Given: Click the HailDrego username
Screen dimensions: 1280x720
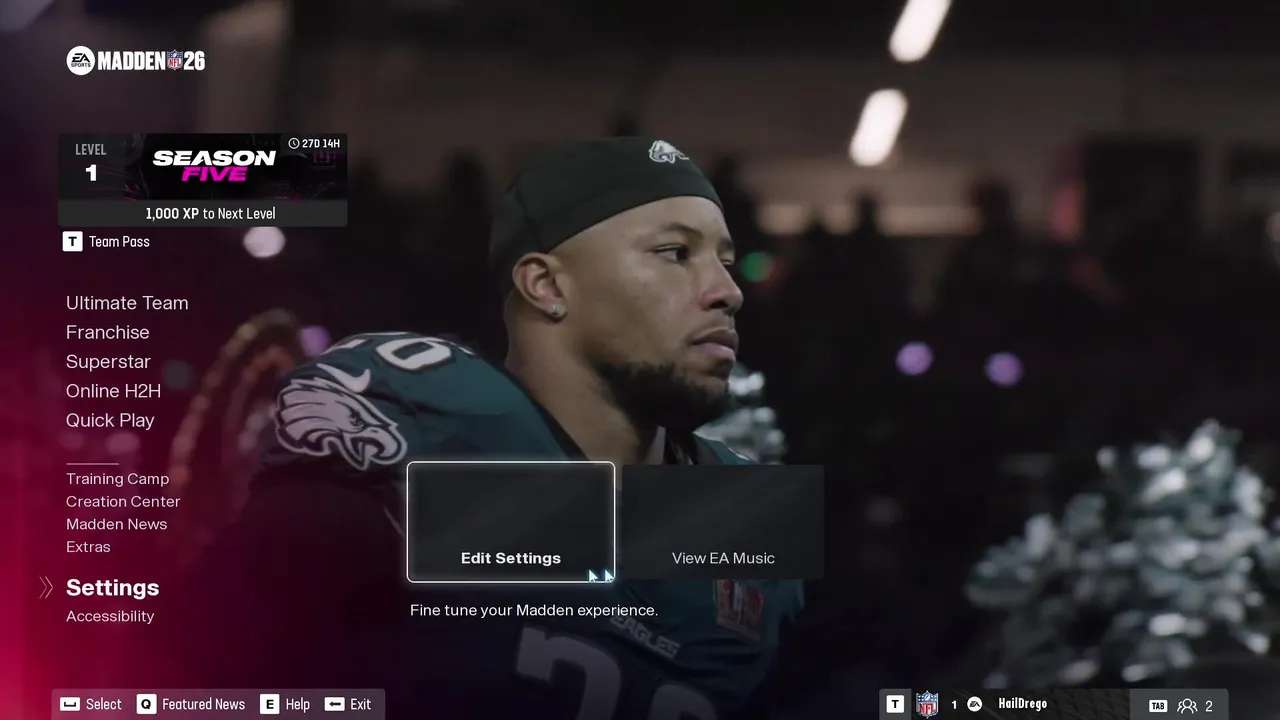Looking at the screenshot, I should pyautogui.click(x=1022, y=704).
